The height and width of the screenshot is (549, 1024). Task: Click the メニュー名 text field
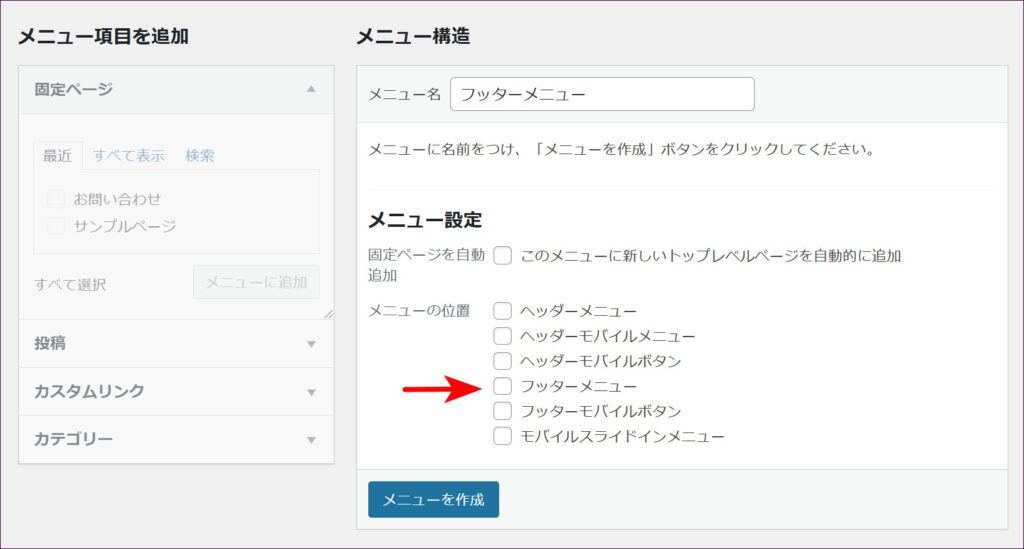point(602,94)
